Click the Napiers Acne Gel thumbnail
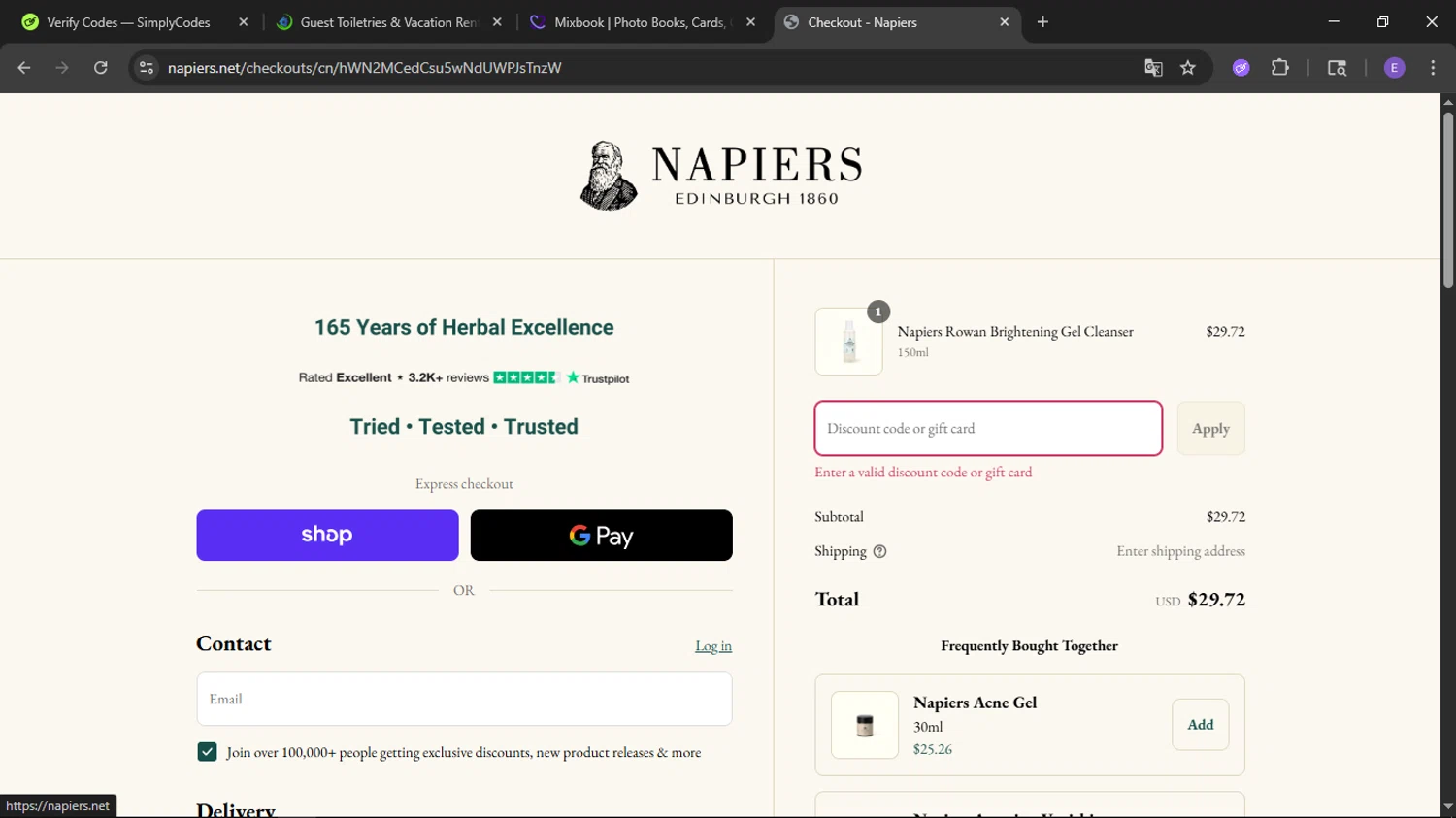 (865, 725)
